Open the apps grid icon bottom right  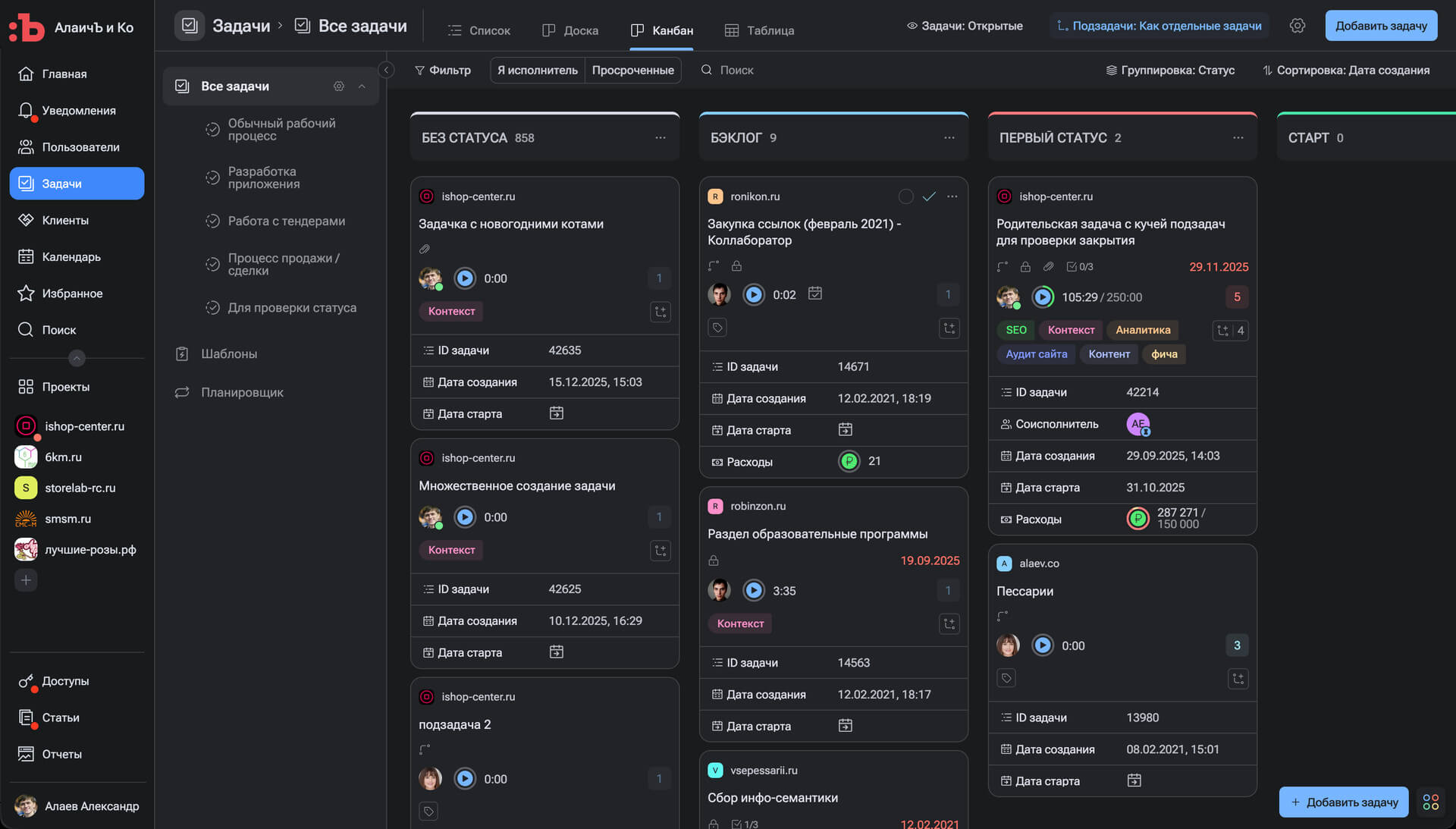(1431, 802)
